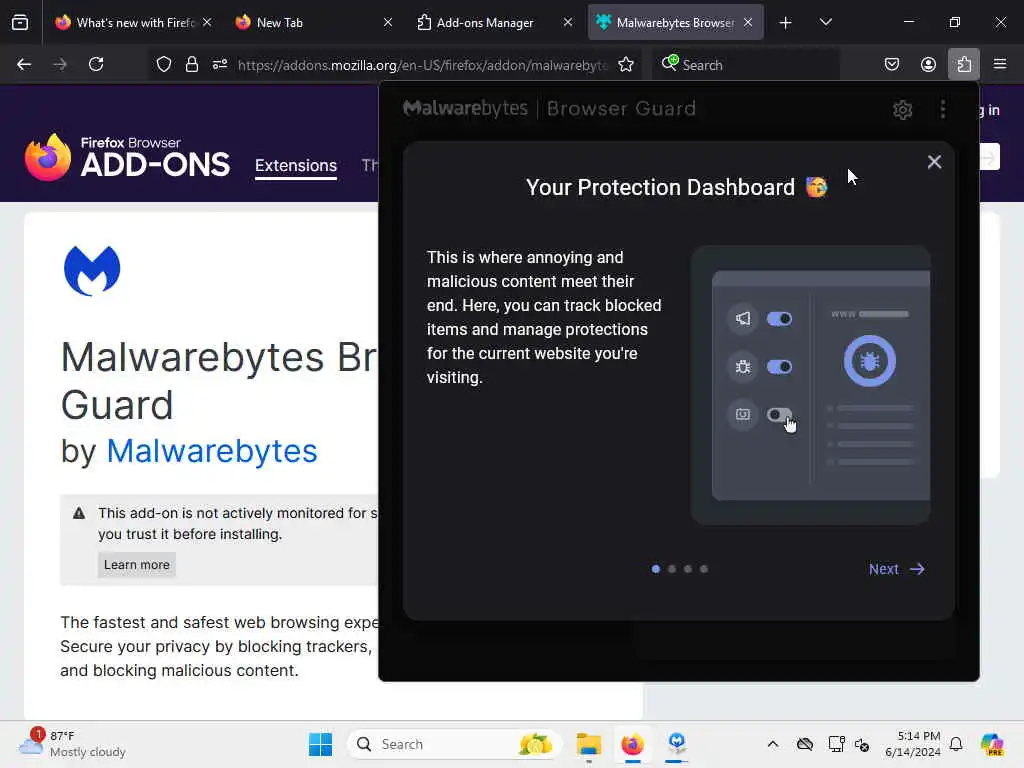Bookmark this page with the star icon

tap(626, 64)
